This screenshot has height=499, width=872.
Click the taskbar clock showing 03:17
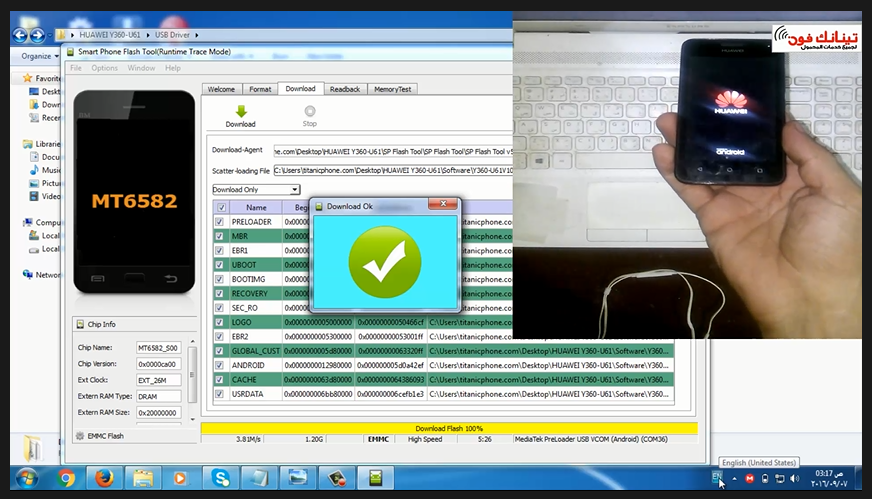pyautogui.click(x=829, y=478)
